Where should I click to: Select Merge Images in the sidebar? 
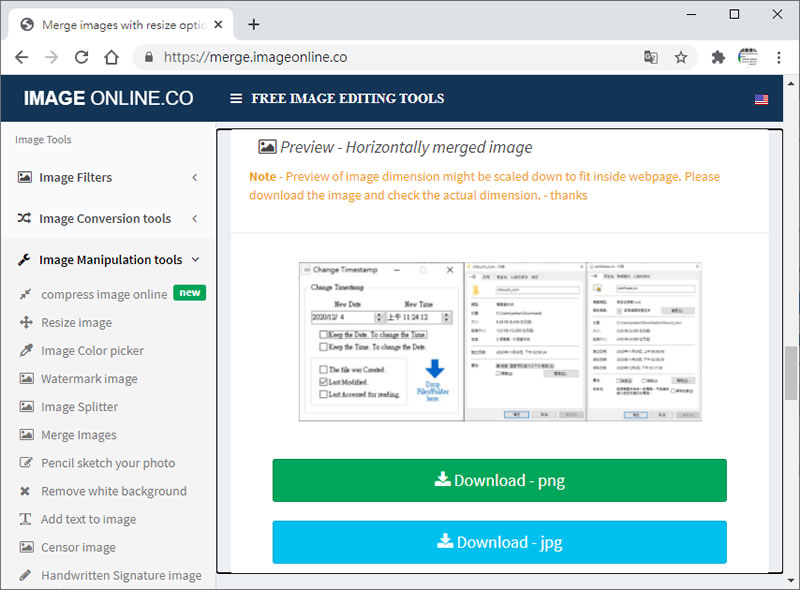(78, 435)
